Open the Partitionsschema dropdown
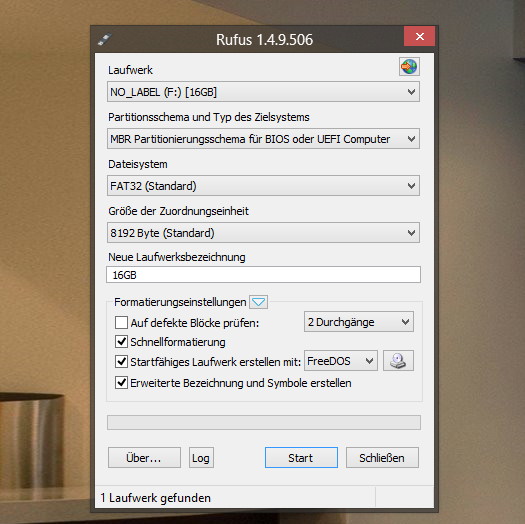 (x=263, y=139)
